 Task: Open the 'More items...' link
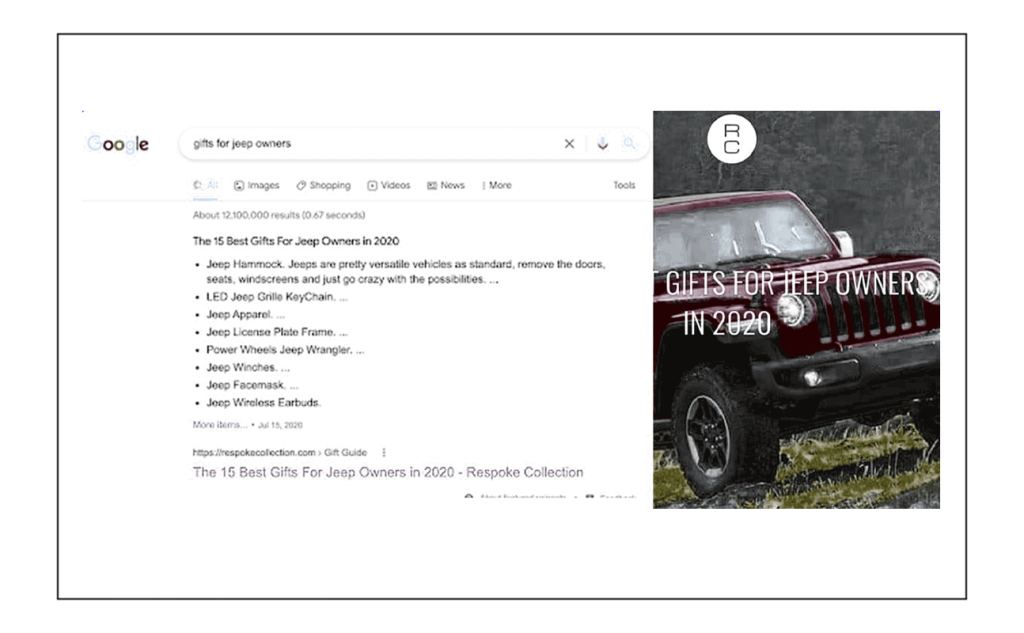pos(220,425)
